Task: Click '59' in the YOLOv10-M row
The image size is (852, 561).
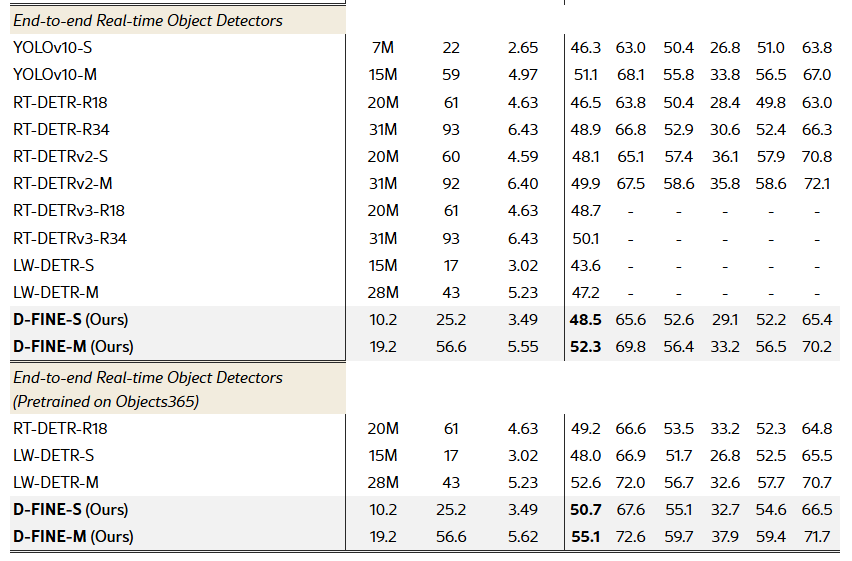Action: pyautogui.click(x=451, y=74)
